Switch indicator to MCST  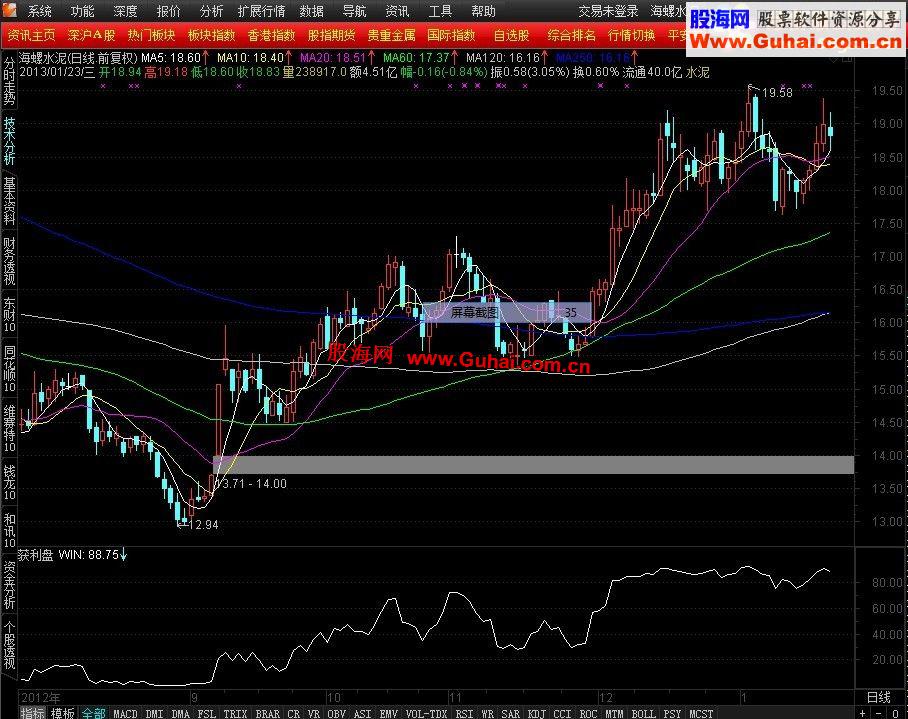[x=701, y=714]
